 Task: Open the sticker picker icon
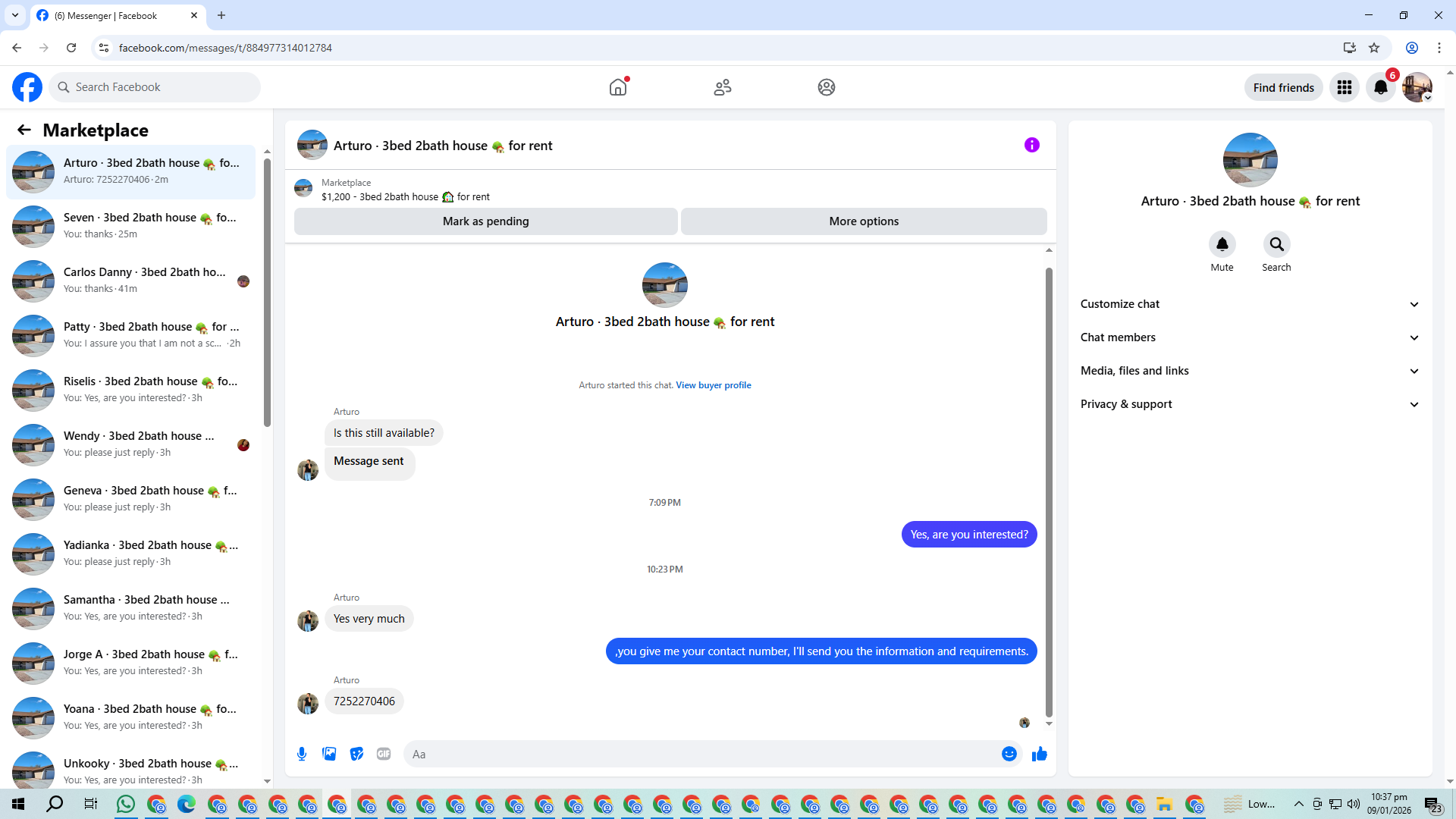pyautogui.click(x=356, y=754)
